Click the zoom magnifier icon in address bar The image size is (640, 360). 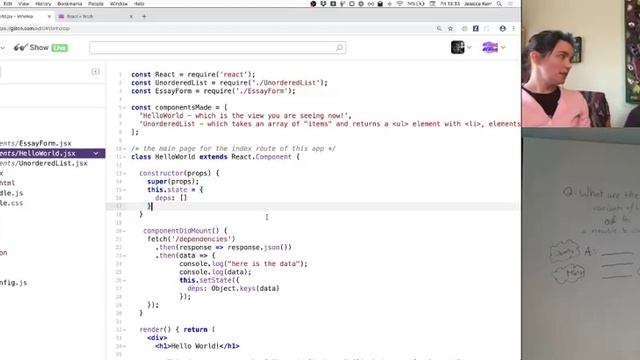[439, 29]
